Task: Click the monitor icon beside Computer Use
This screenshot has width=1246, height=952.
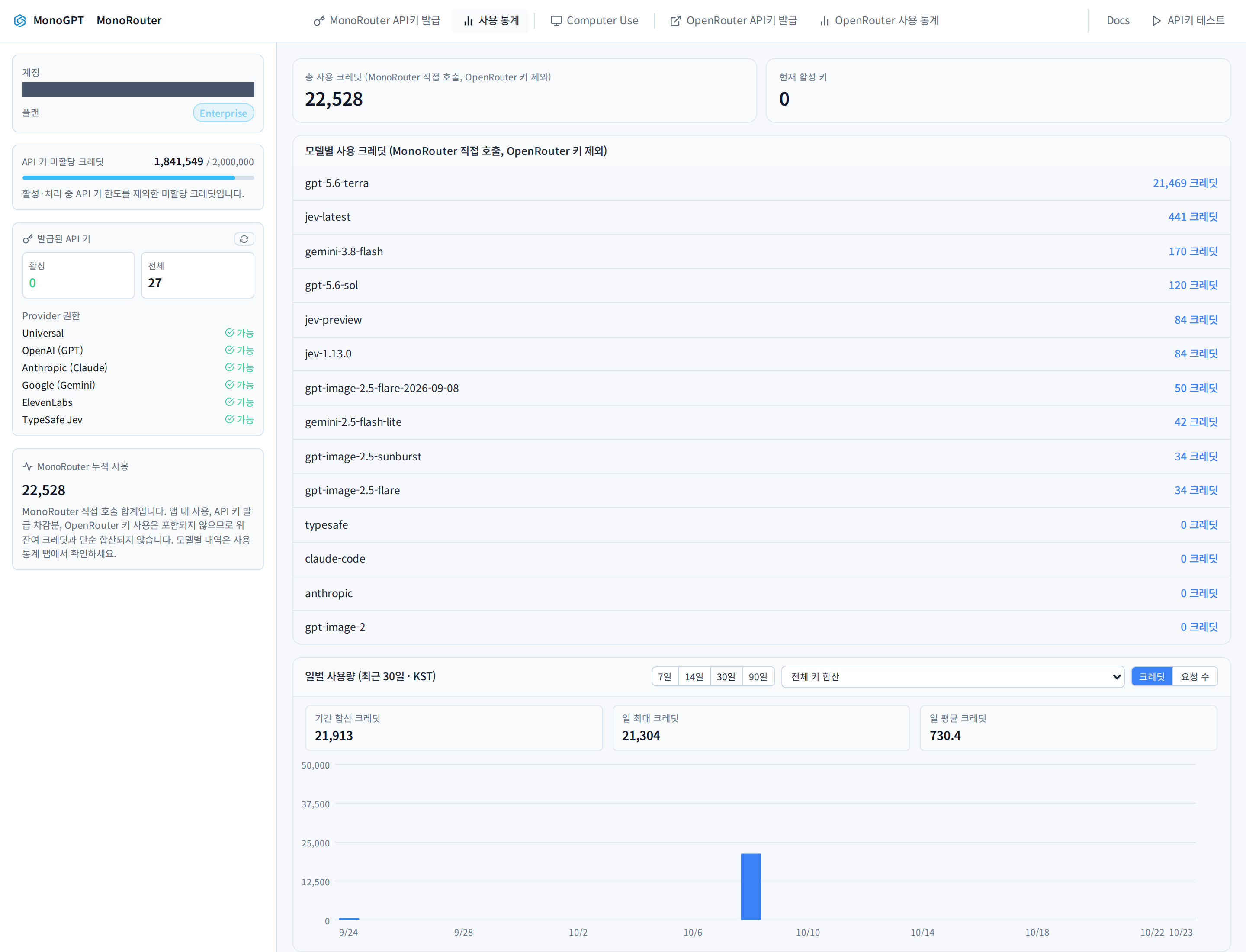Action: point(556,21)
